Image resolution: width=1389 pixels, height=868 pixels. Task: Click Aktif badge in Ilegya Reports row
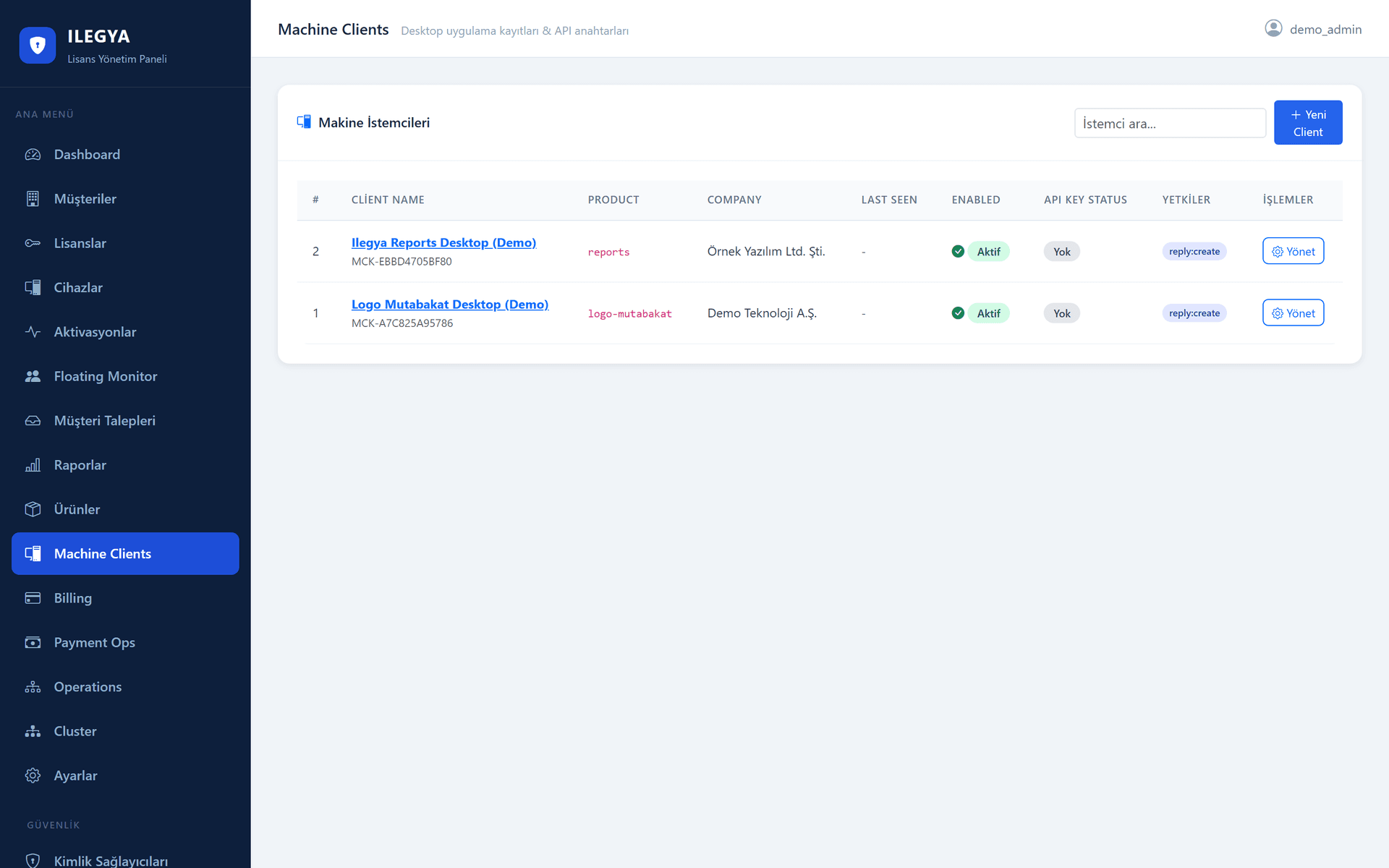tap(988, 251)
